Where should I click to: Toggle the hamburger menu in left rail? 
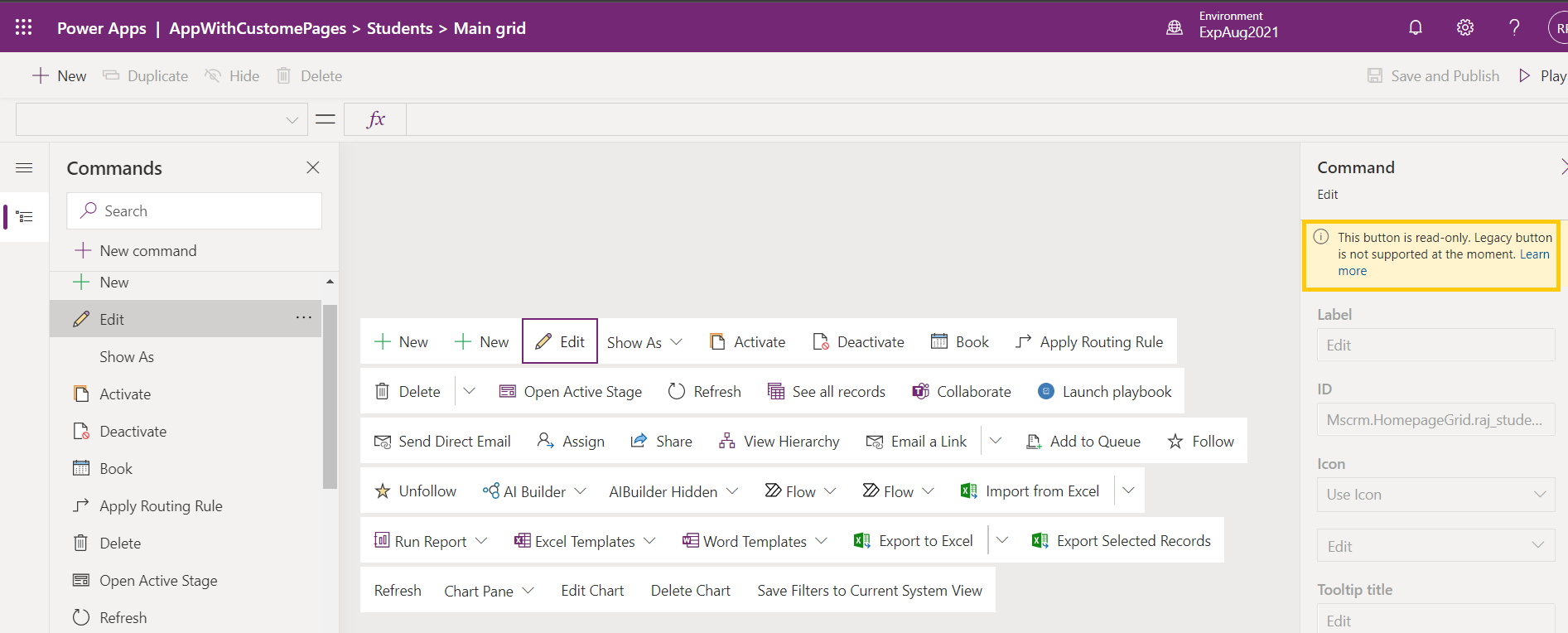24,168
